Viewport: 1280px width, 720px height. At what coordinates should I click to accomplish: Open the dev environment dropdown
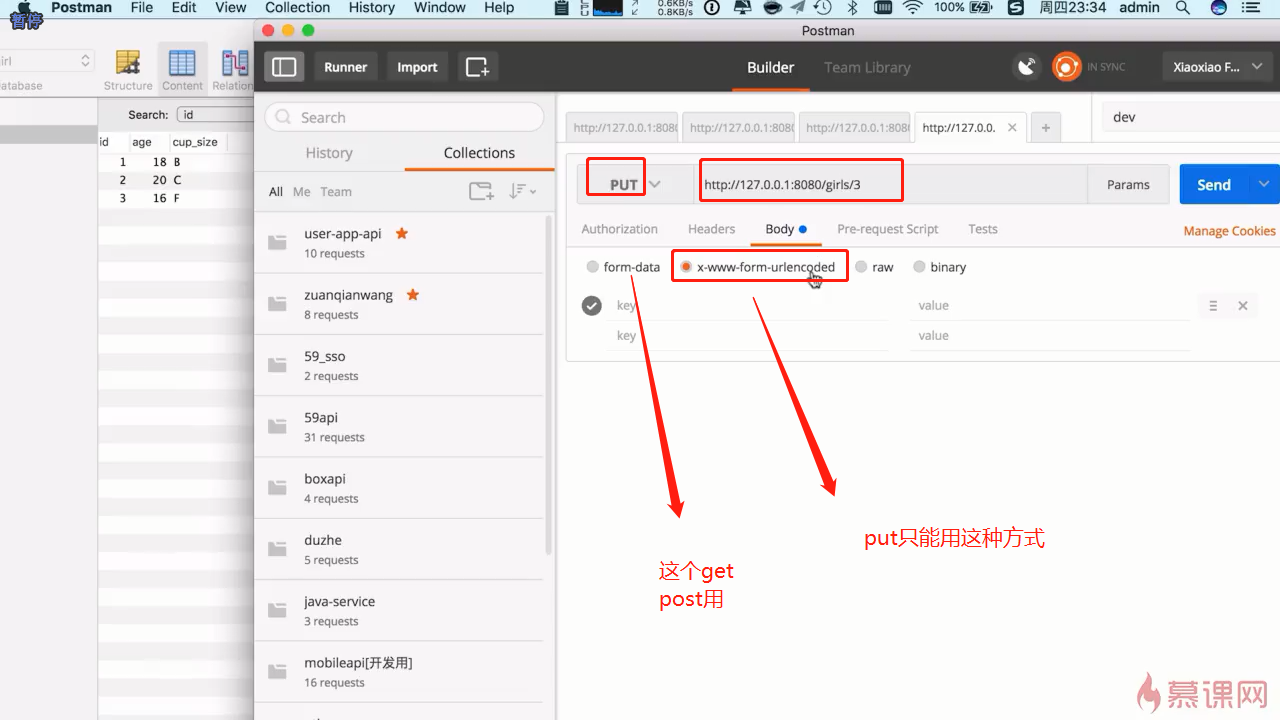coord(1190,117)
